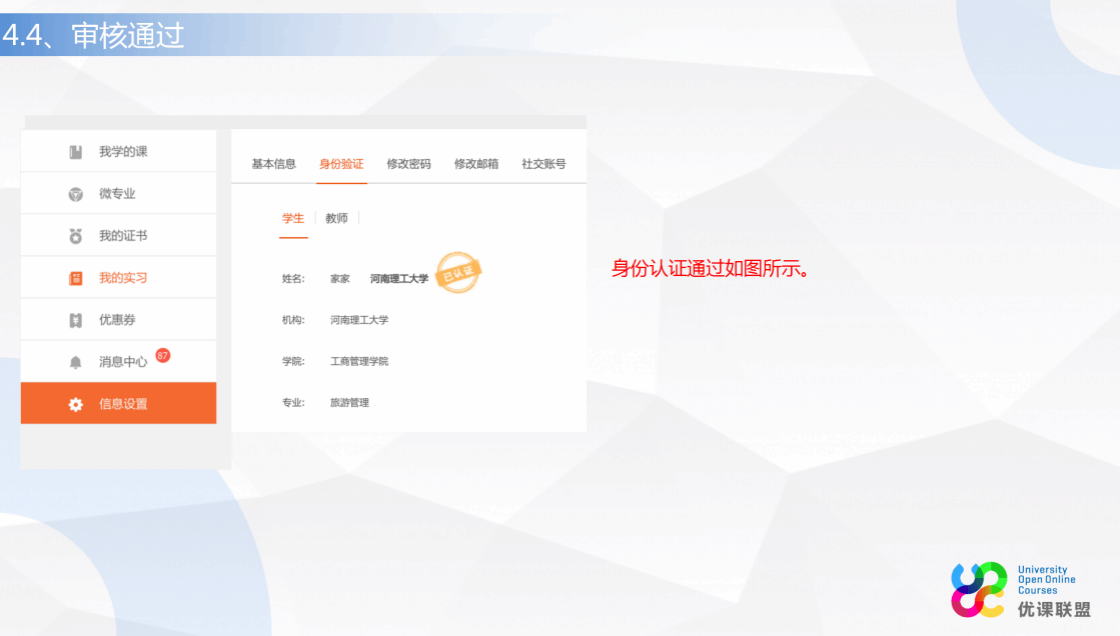Switch to the 修改密码 tab

click(x=409, y=164)
